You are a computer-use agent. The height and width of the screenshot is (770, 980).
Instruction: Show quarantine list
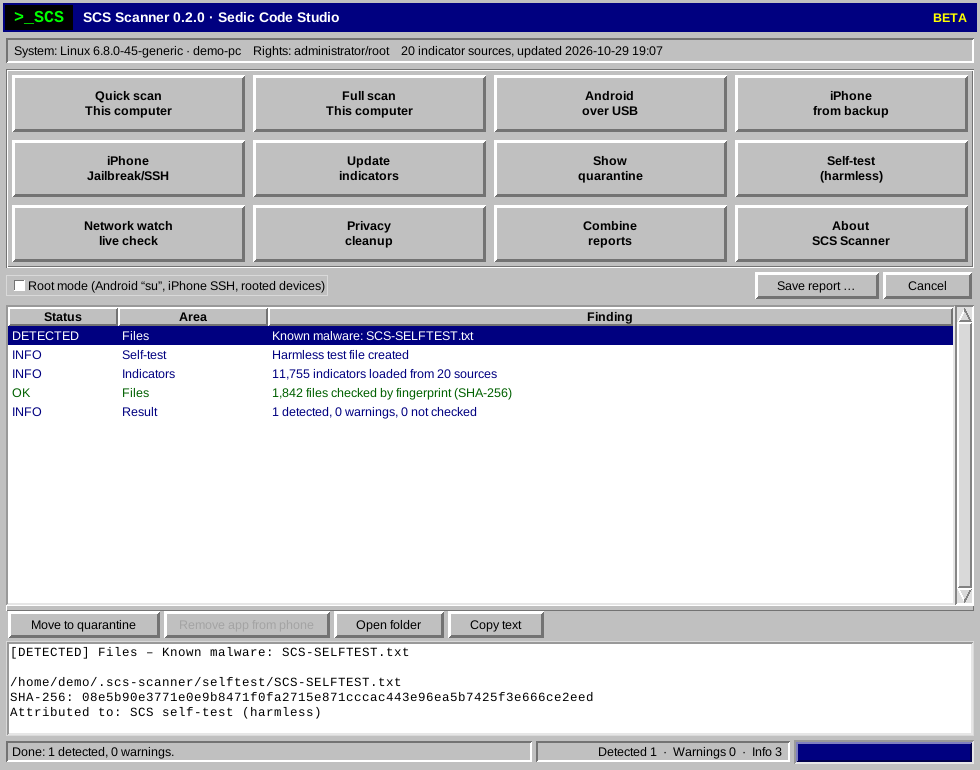[x=610, y=169]
